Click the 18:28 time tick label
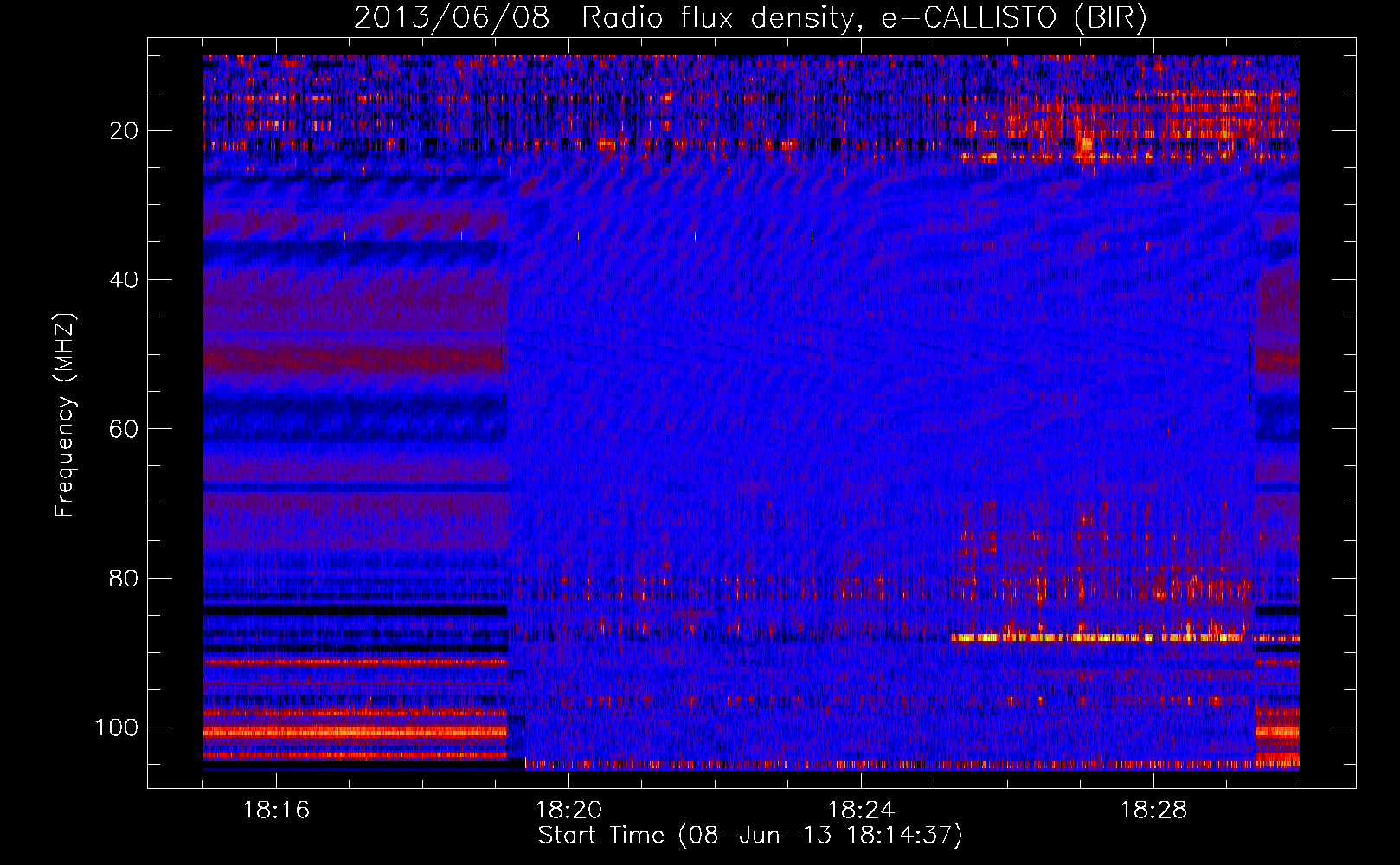 (x=1153, y=811)
